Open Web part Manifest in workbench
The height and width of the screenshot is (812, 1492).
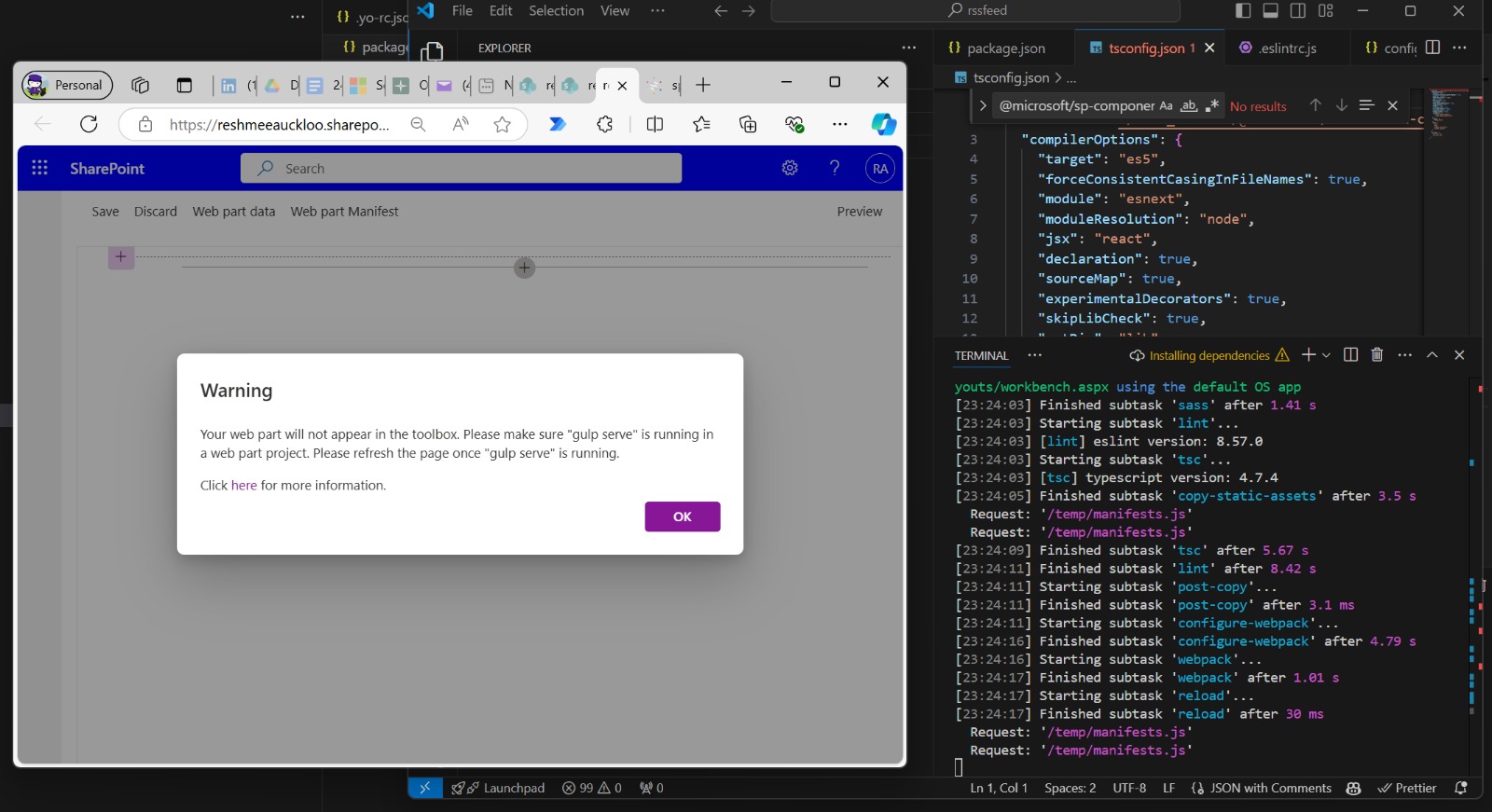pyautogui.click(x=344, y=212)
